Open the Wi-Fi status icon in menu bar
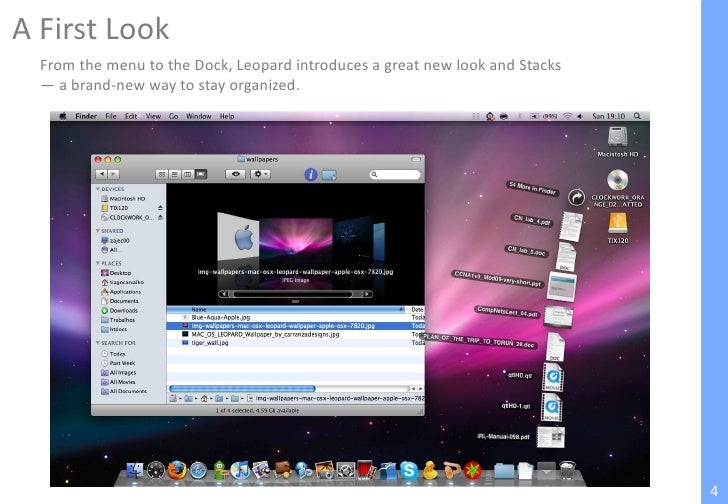The image size is (728, 504). [567, 116]
